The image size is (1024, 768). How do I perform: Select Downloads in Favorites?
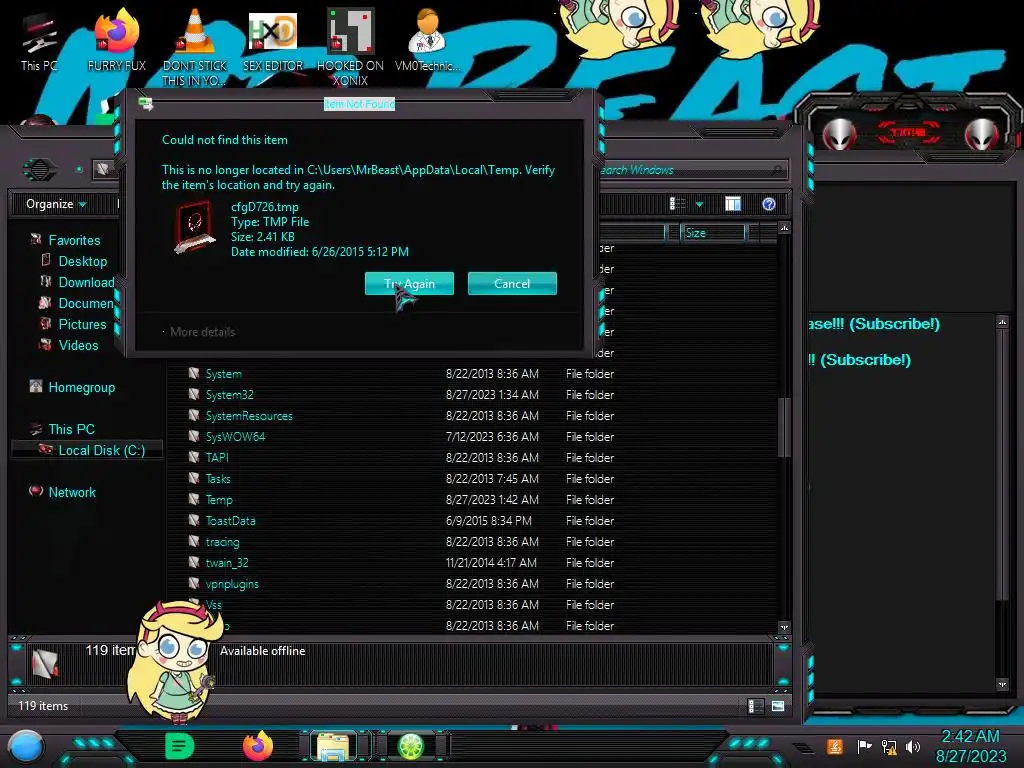[x=77, y=281]
